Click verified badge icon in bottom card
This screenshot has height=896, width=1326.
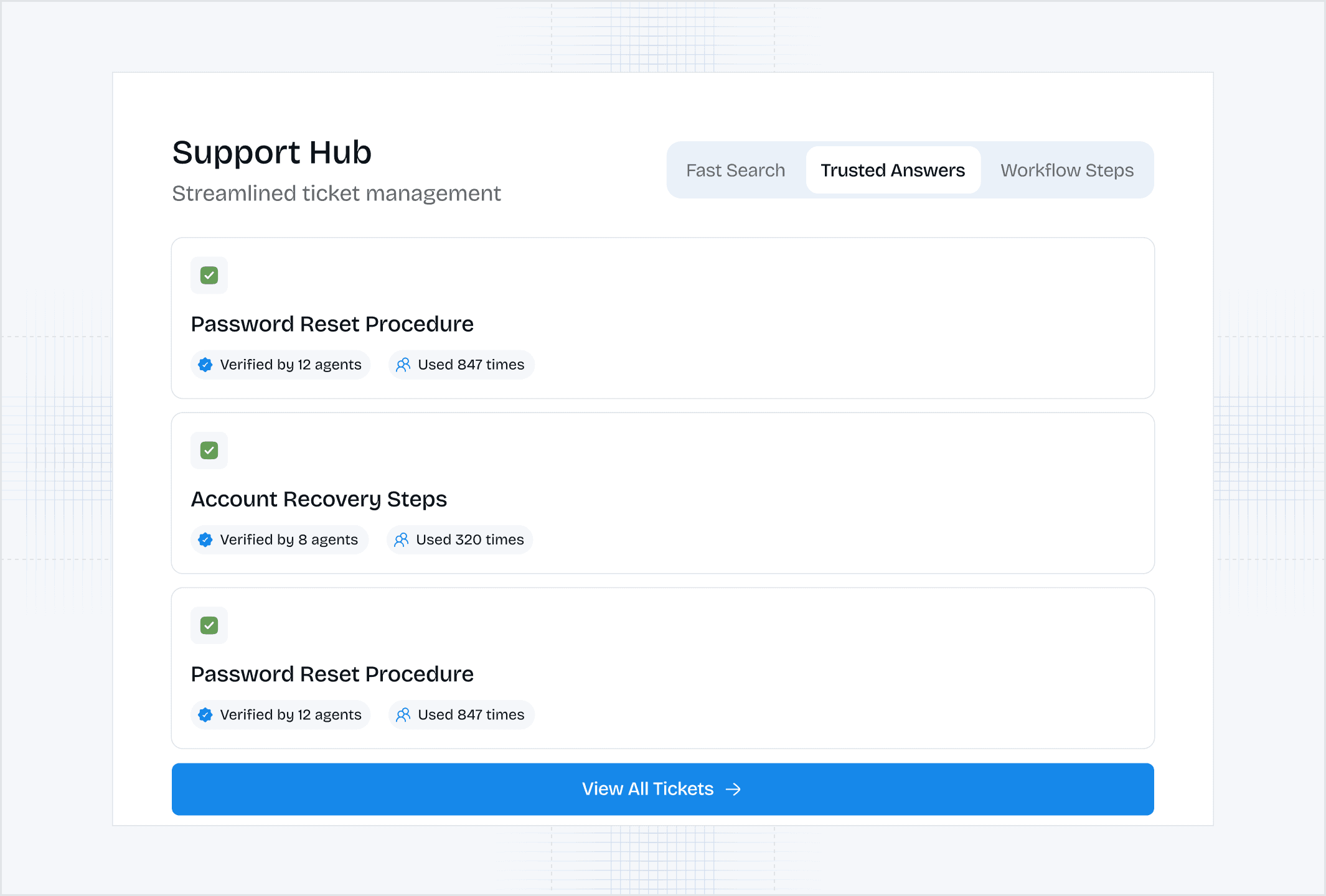click(205, 715)
